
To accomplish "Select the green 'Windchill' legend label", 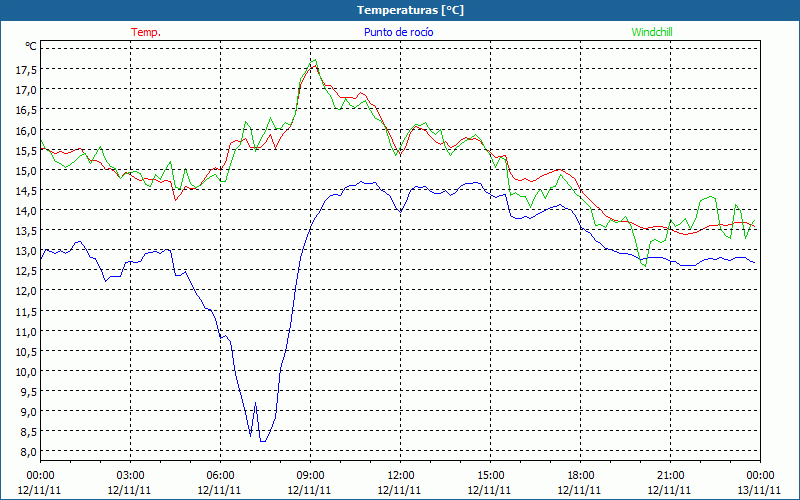I will click(652, 32).
